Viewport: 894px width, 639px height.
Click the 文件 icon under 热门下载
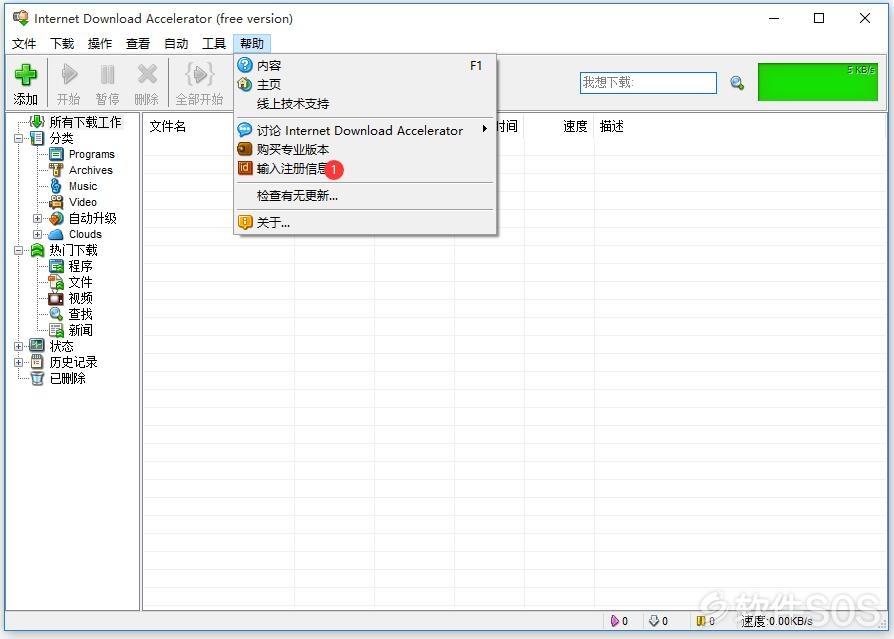(x=56, y=282)
